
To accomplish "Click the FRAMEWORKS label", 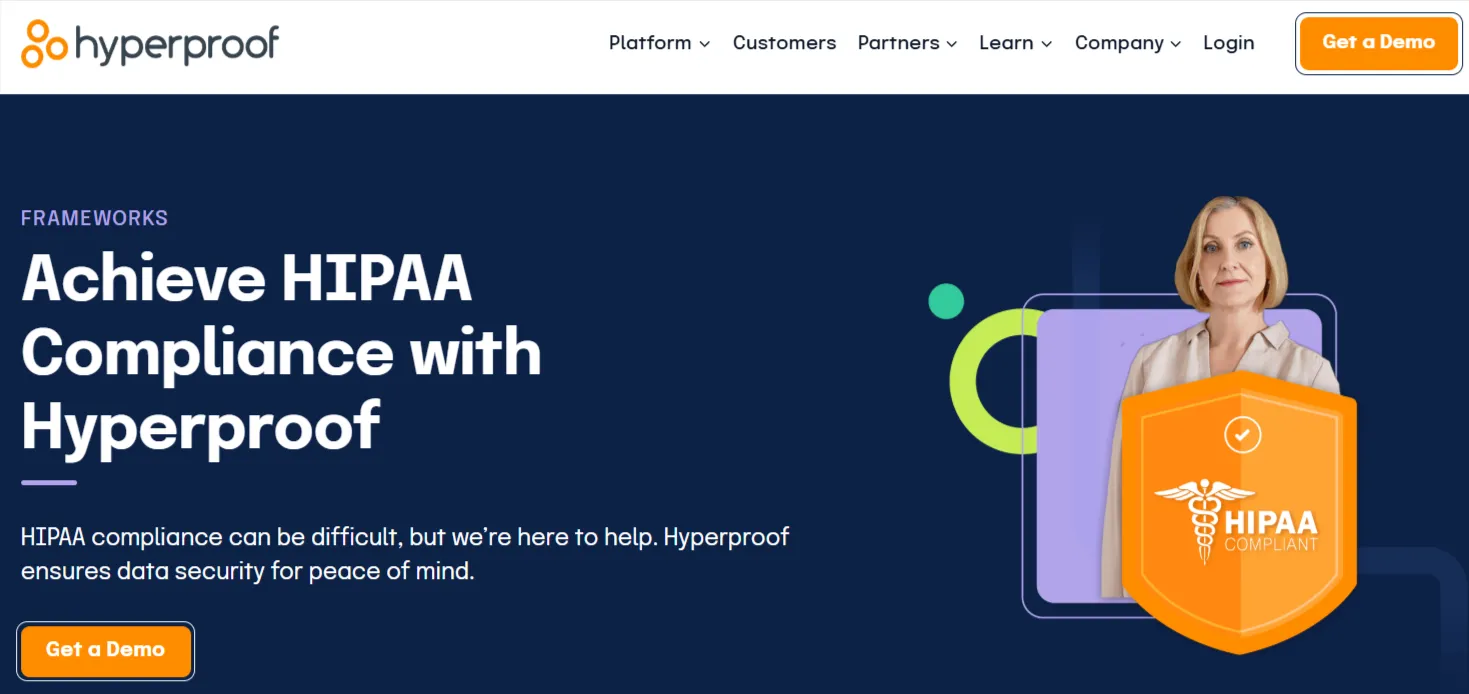I will (94, 218).
